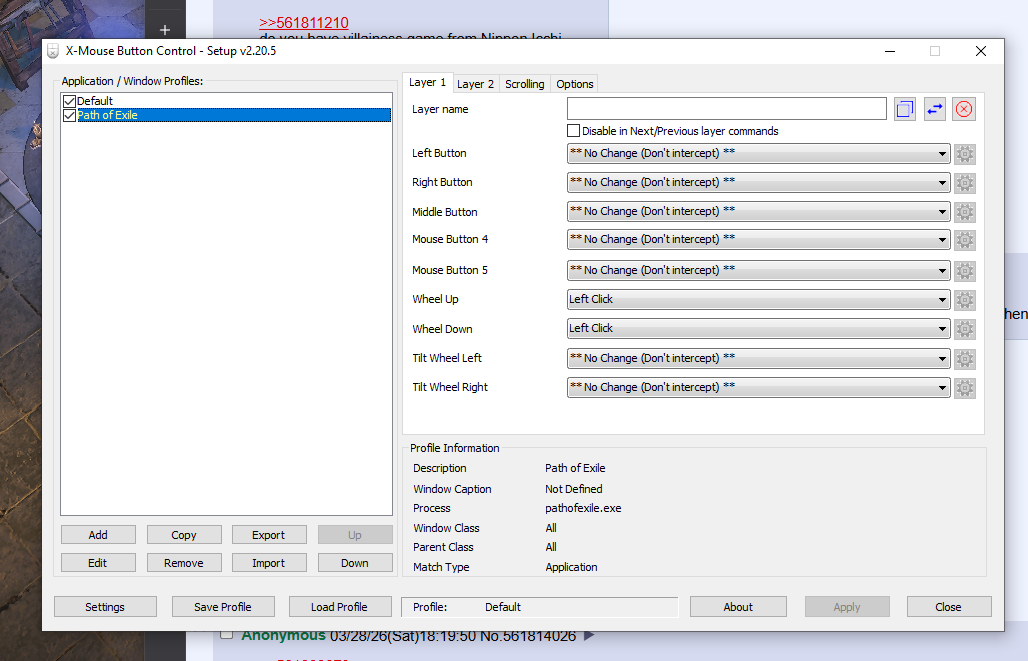The width and height of the screenshot is (1028, 661).
Task: Click the arrow icon after post No.561814026
Action: tap(589, 635)
